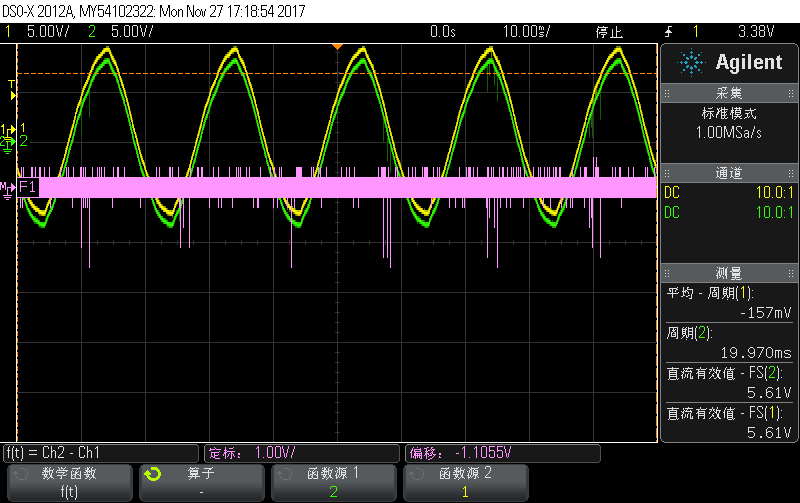The height and width of the screenshot is (503, 800).
Task: Click the 停止 run status indicator
Action: click(x=609, y=32)
